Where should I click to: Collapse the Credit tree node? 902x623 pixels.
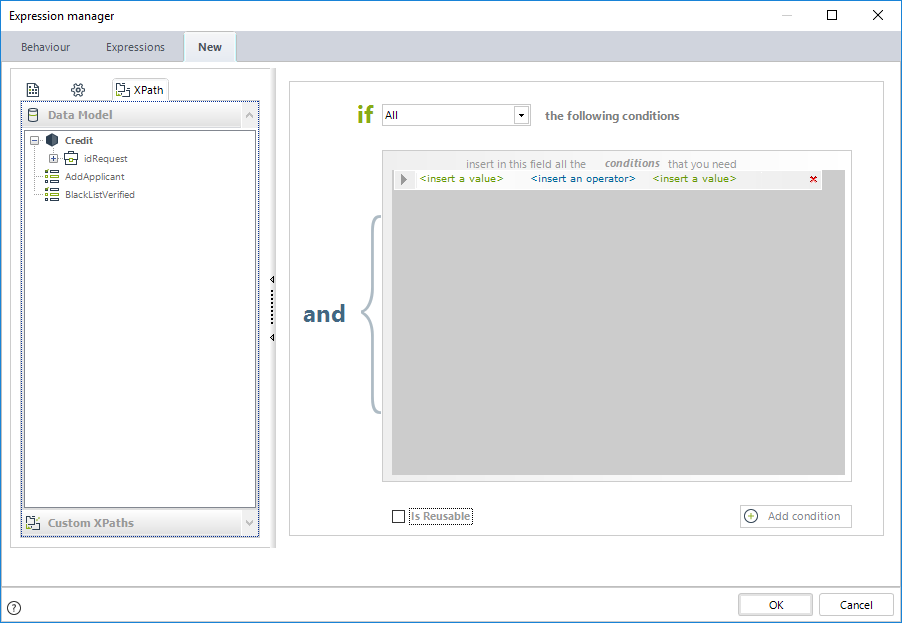click(x=35, y=140)
